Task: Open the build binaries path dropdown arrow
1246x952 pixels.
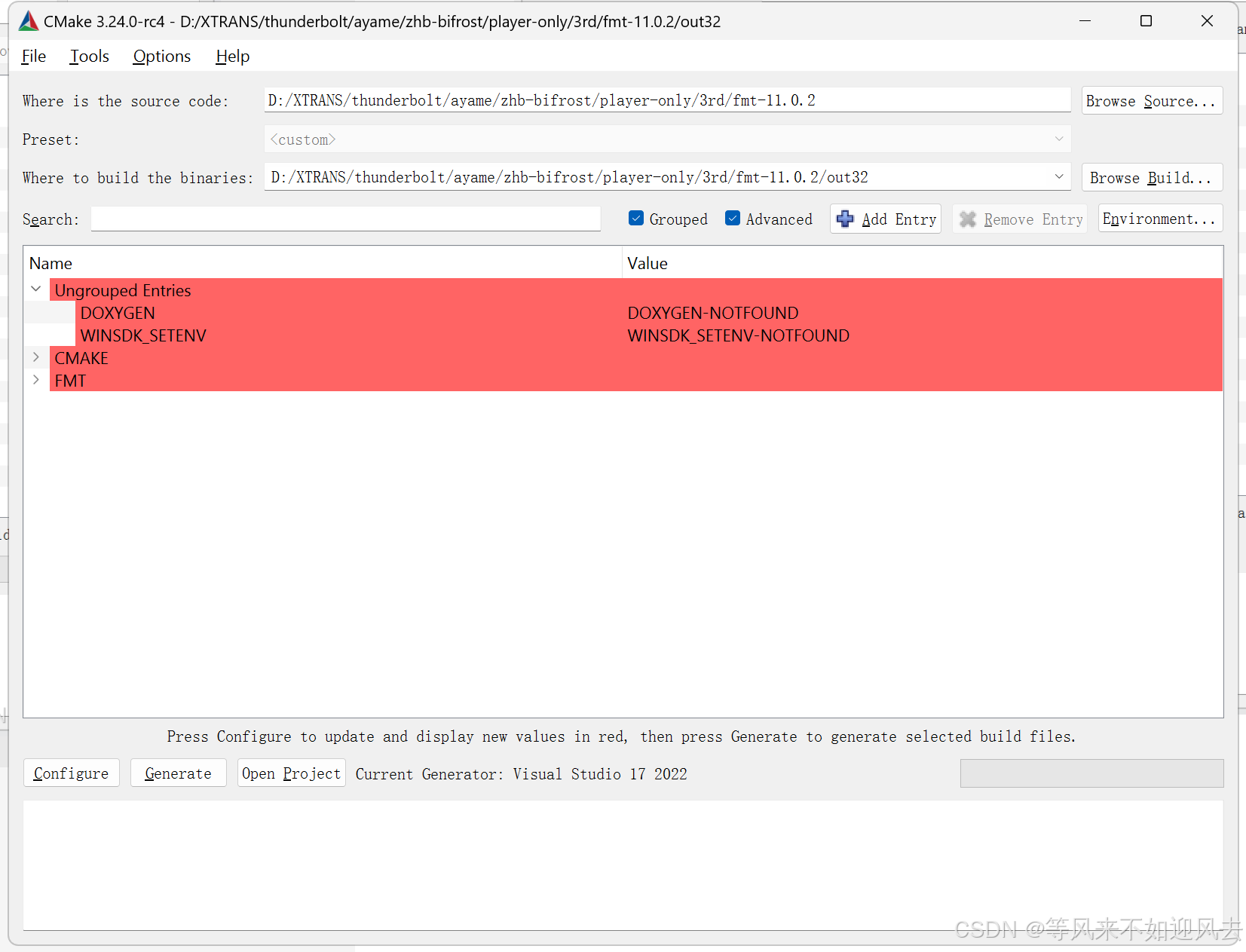Action: (1058, 177)
